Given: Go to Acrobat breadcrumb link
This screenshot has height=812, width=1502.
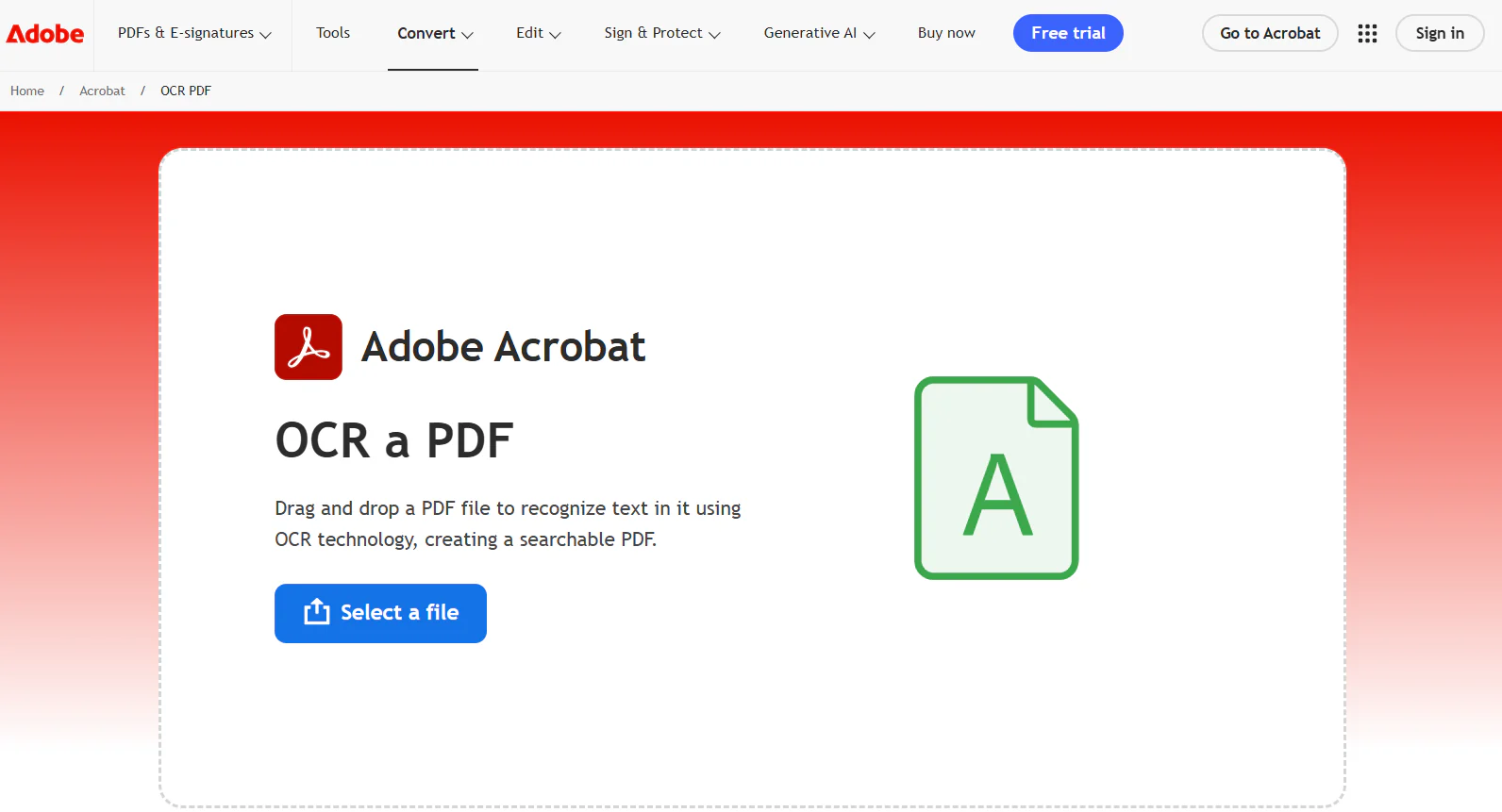Looking at the screenshot, I should coord(102,91).
